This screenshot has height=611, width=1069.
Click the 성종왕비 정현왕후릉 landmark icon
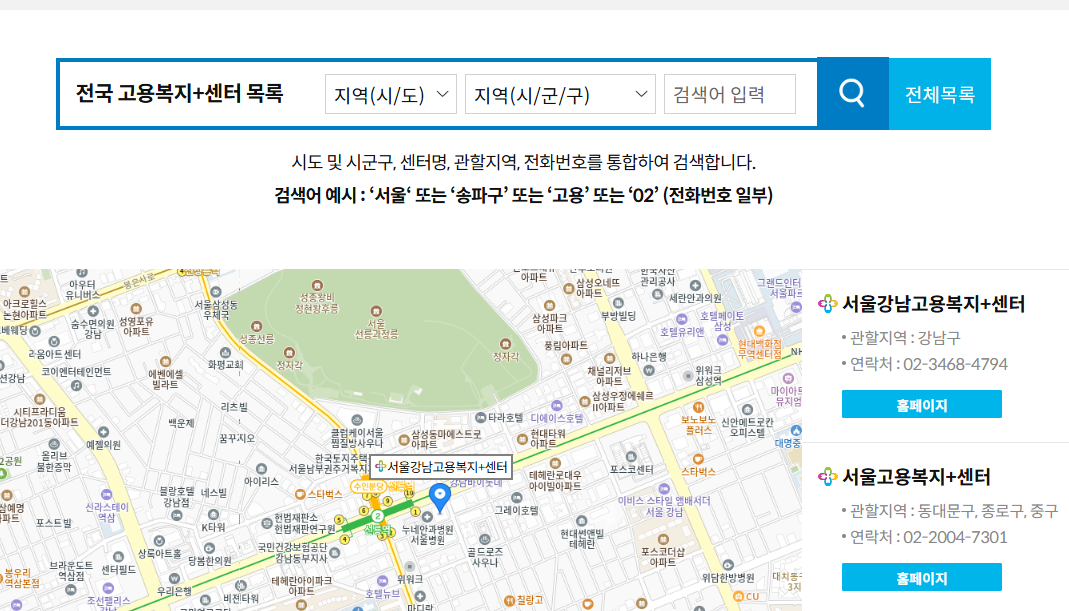316,286
